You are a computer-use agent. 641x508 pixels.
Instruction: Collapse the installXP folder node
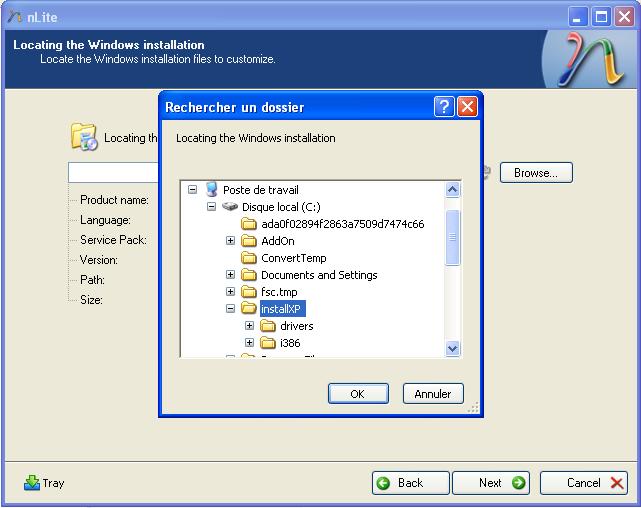point(231,309)
